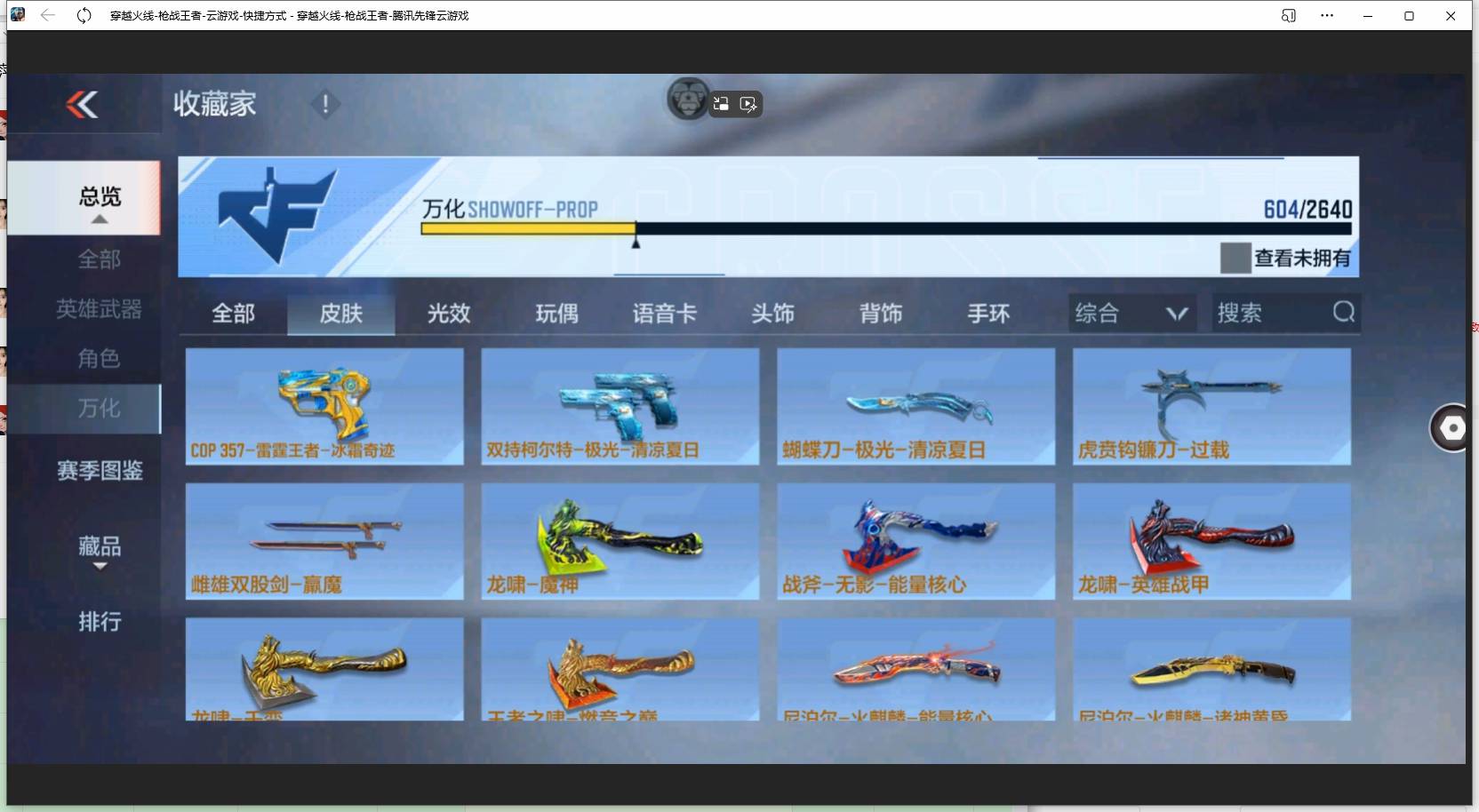Click the 收藏家 page title
This screenshot has width=1479, height=812.
pyautogui.click(x=214, y=104)
